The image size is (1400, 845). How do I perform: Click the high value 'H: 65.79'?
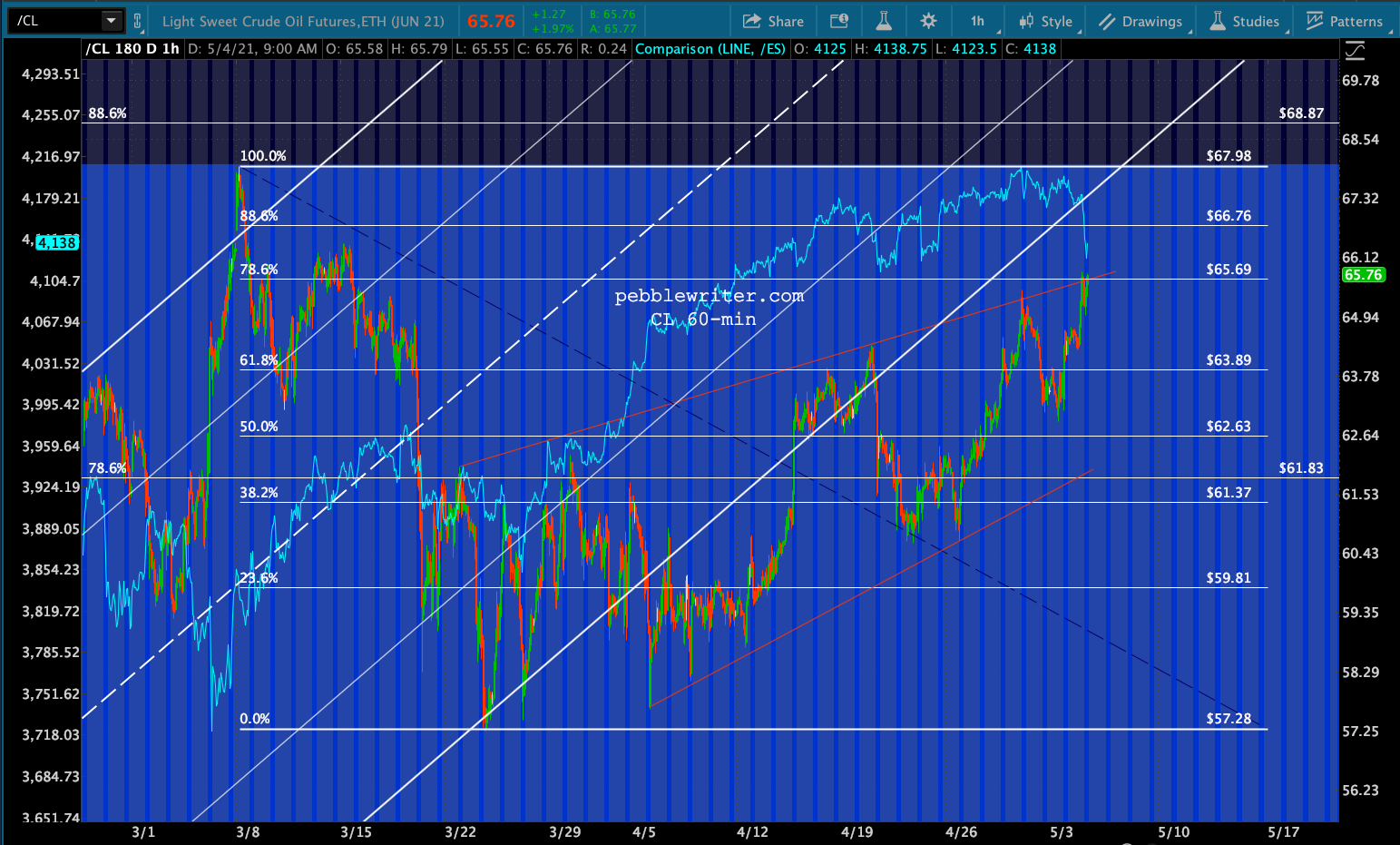[x=418, y=49]
